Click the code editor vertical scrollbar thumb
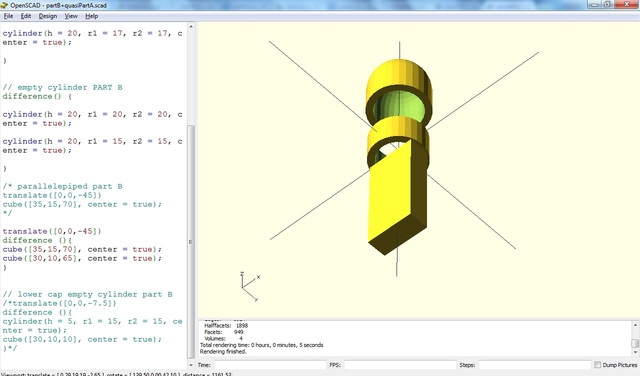This screenshot has width=640, height=376. (191, 241)
